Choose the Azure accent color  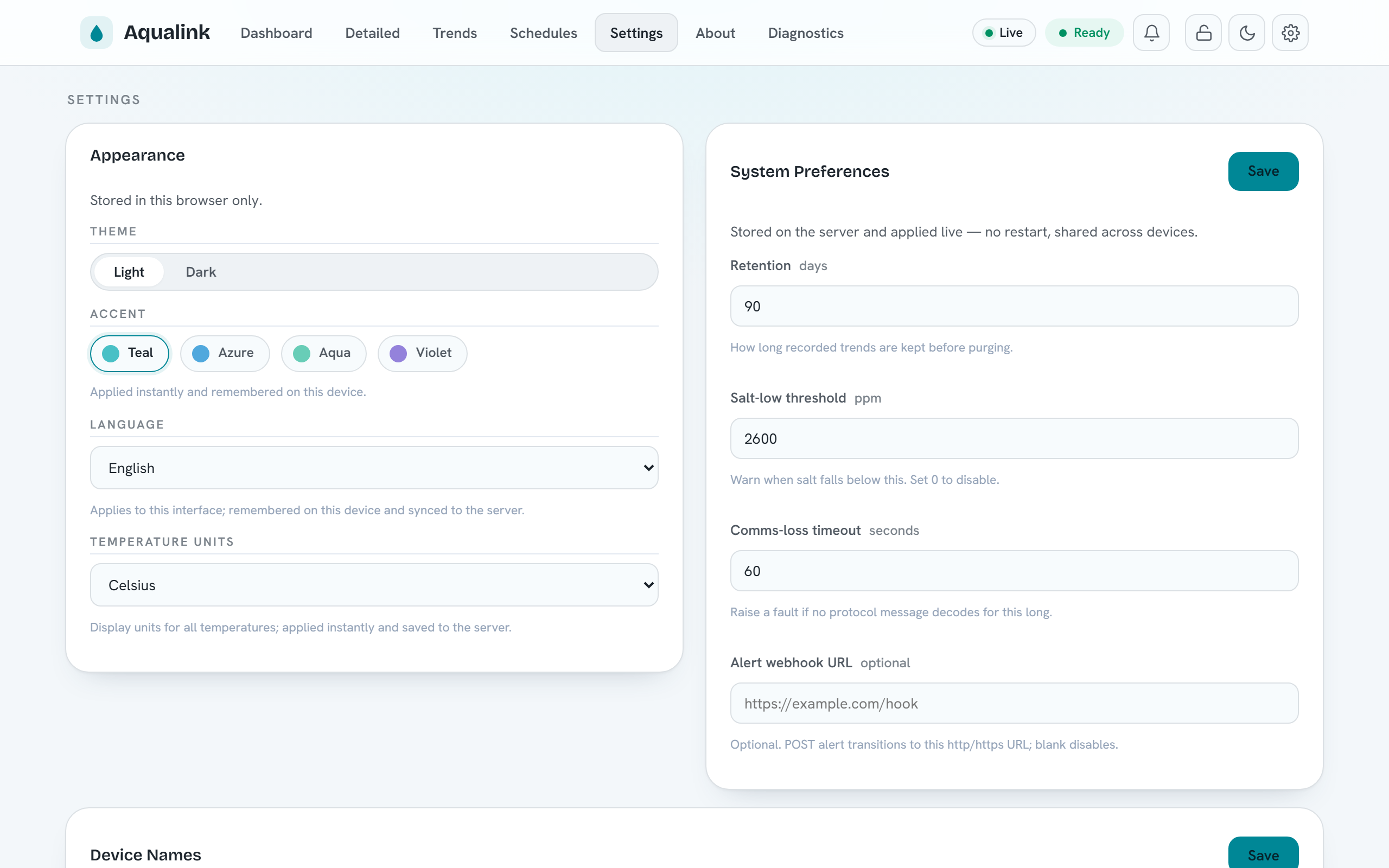pos(225,353)
